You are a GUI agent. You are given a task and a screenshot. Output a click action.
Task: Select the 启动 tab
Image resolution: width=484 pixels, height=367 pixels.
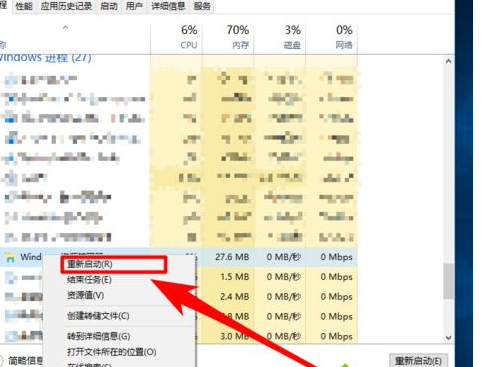[109, 6]
